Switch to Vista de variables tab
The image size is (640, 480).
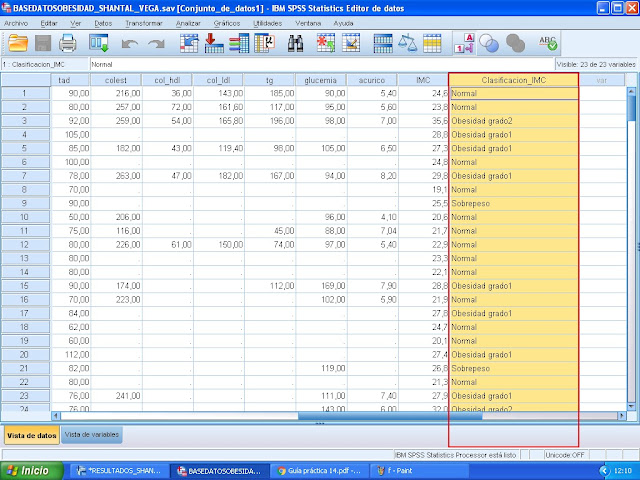(92, 435)
